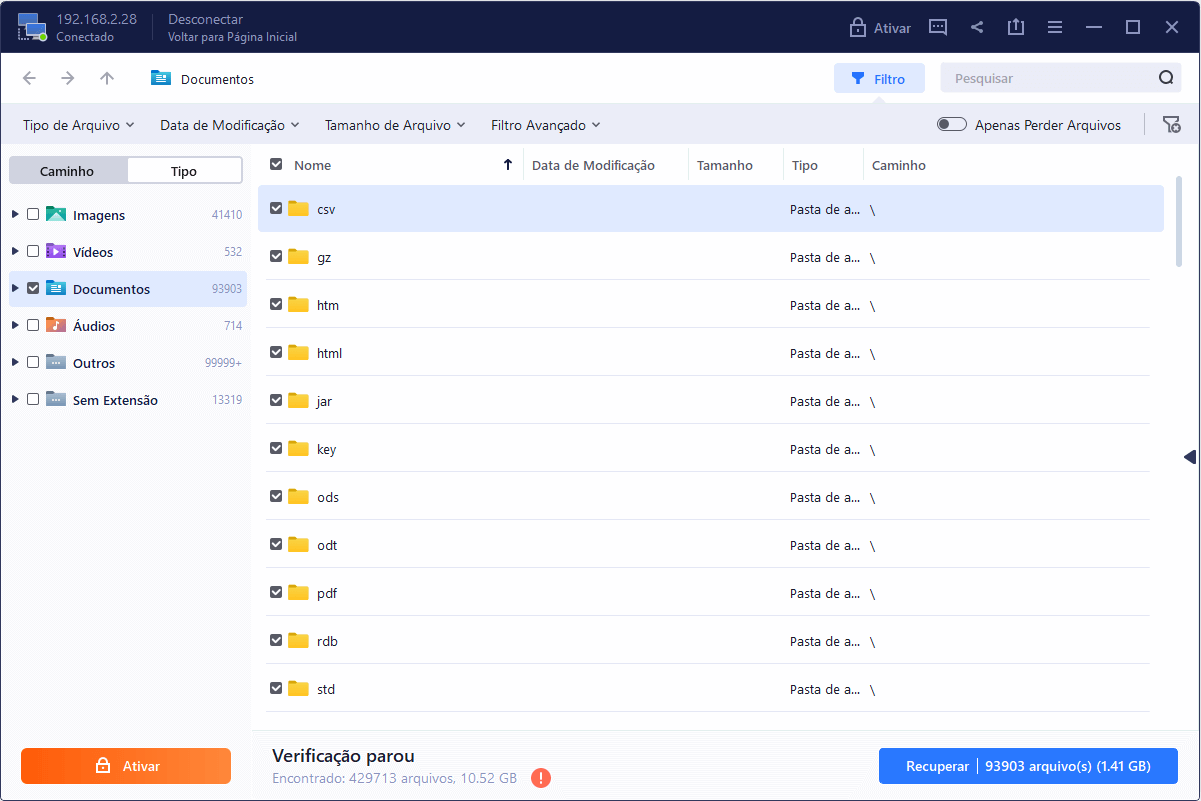The image size is (1201, 801).
Task: Sort by Tipo column header
Action: [805, 165]
